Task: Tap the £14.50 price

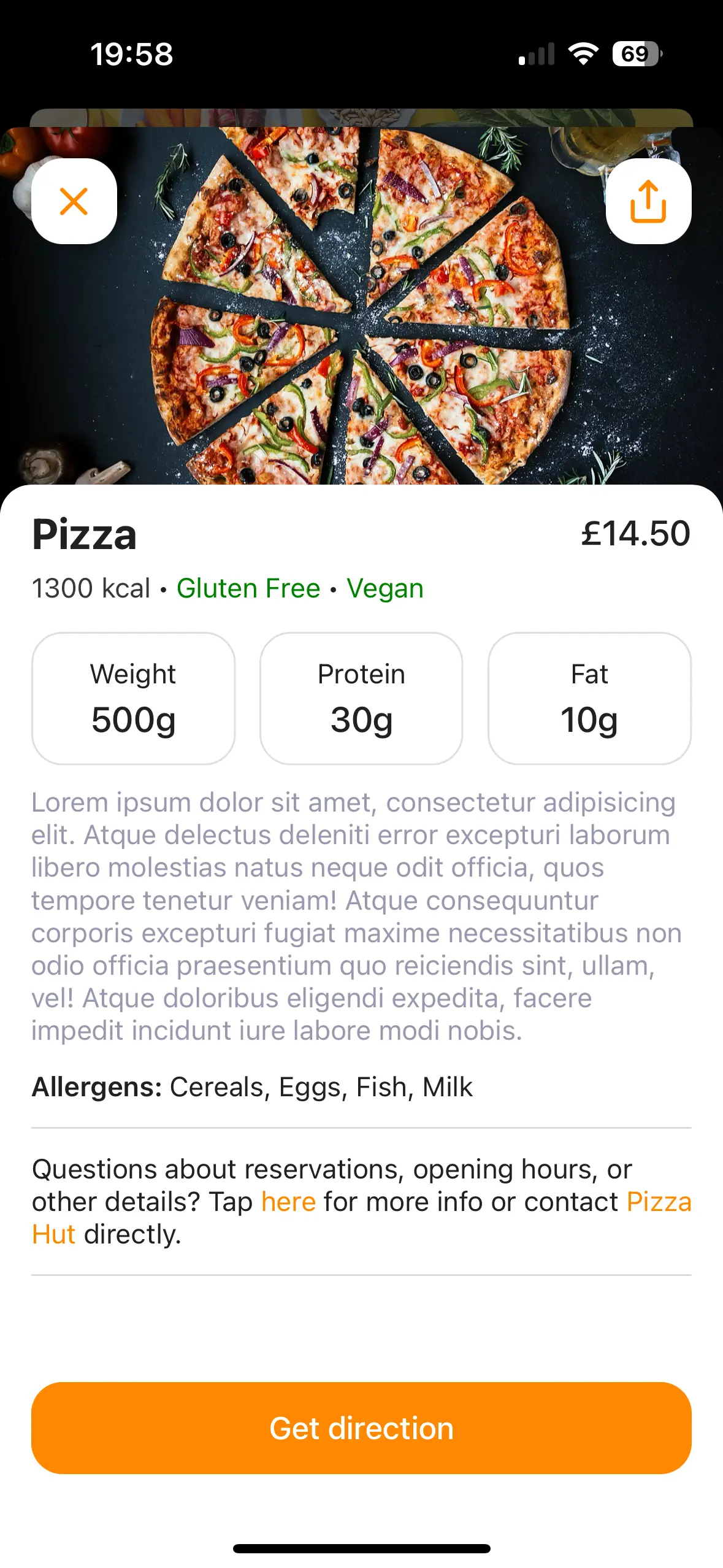Action: point(635,533)
